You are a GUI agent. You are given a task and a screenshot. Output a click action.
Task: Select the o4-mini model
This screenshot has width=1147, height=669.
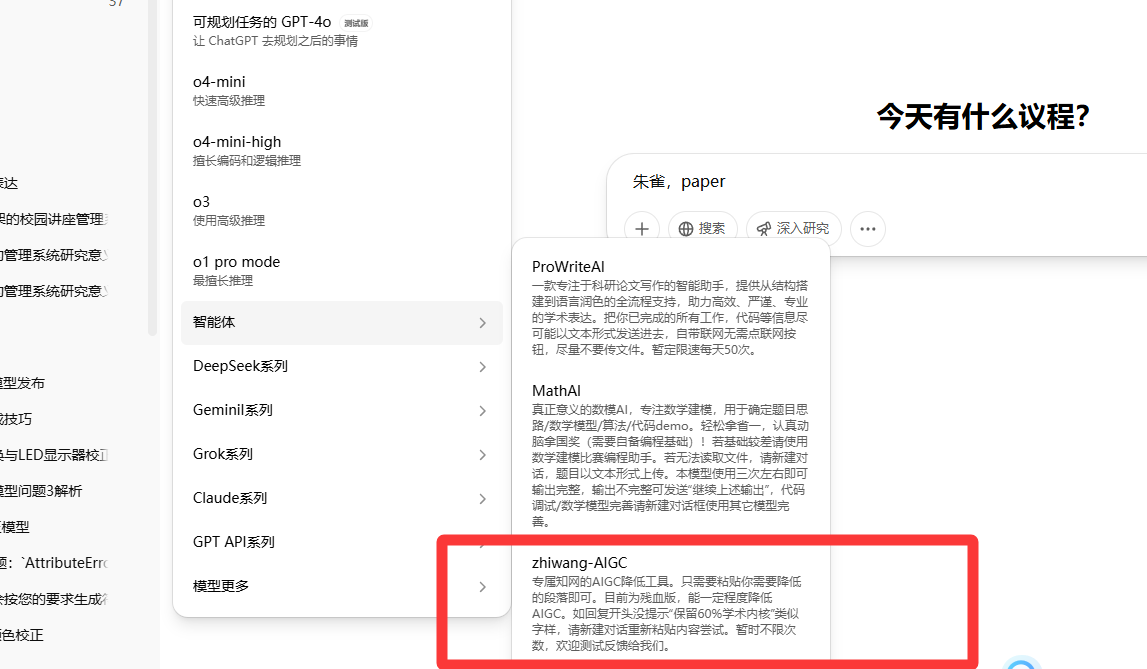(x=342, y=91)
